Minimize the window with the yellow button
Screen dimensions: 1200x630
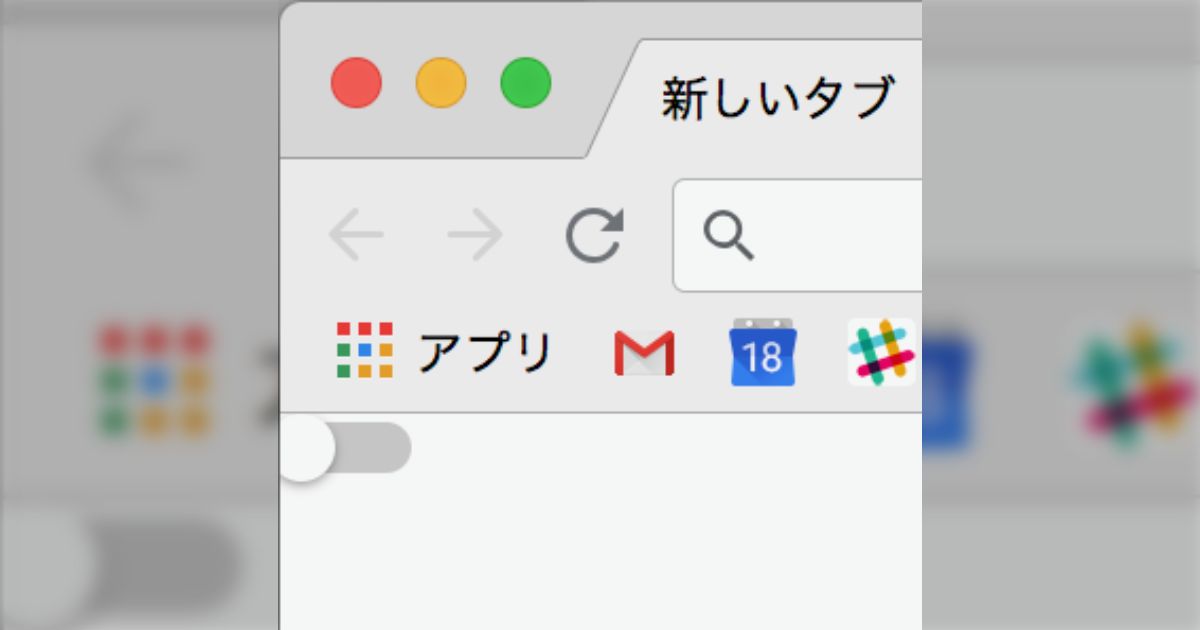click(x=441, y=82)
